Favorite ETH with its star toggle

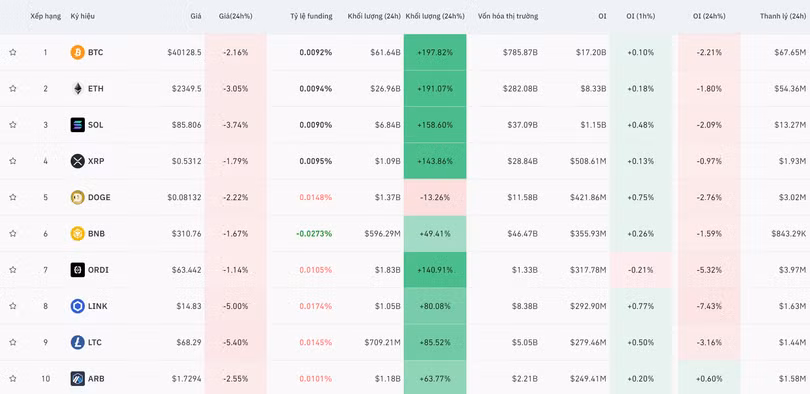click(x=13, y=88)
